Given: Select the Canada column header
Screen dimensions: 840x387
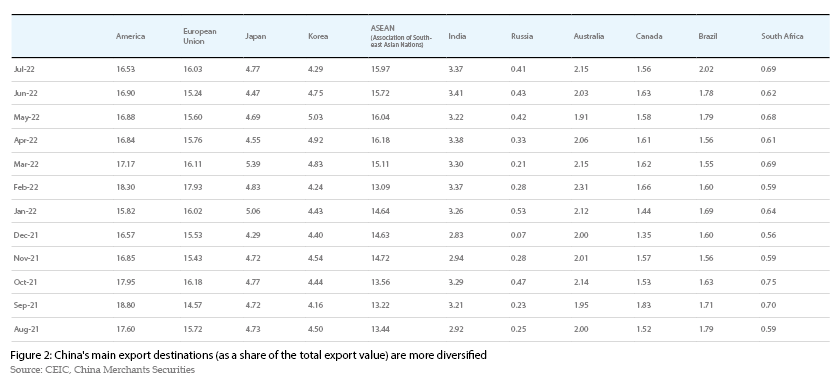Looking at the screenshot, I should (649, 36).
